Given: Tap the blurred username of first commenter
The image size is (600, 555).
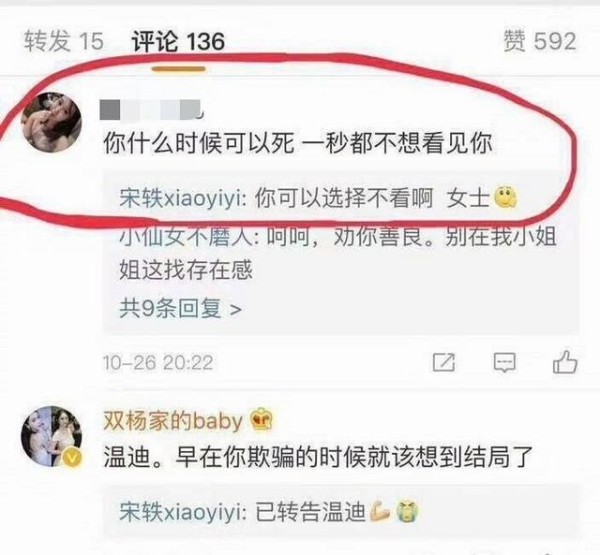Looking at the screenshot, I should [x=151, y=109].
